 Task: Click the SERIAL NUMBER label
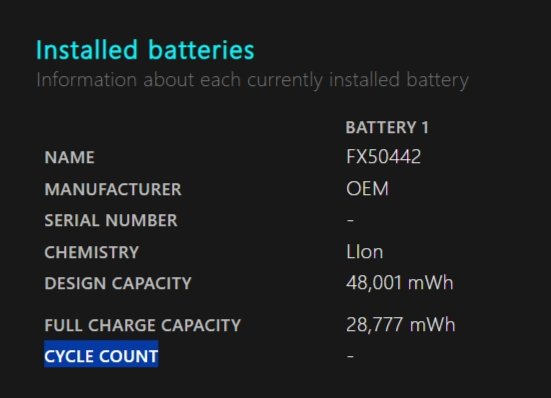[x=111, y=221]
